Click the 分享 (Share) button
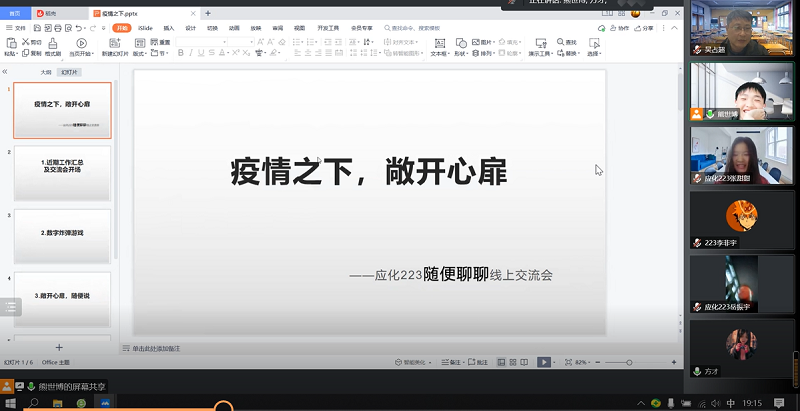The height and width of the screenshot is (411, 800). [x=644, y=28]
